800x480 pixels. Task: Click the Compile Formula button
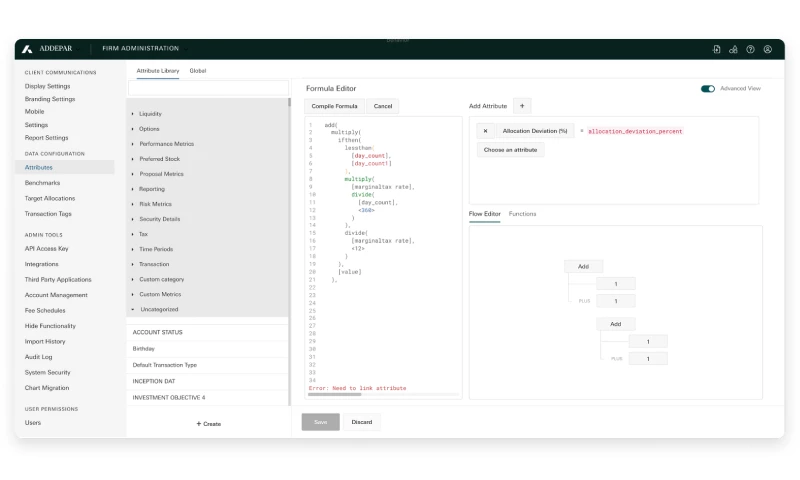(334, 106)
